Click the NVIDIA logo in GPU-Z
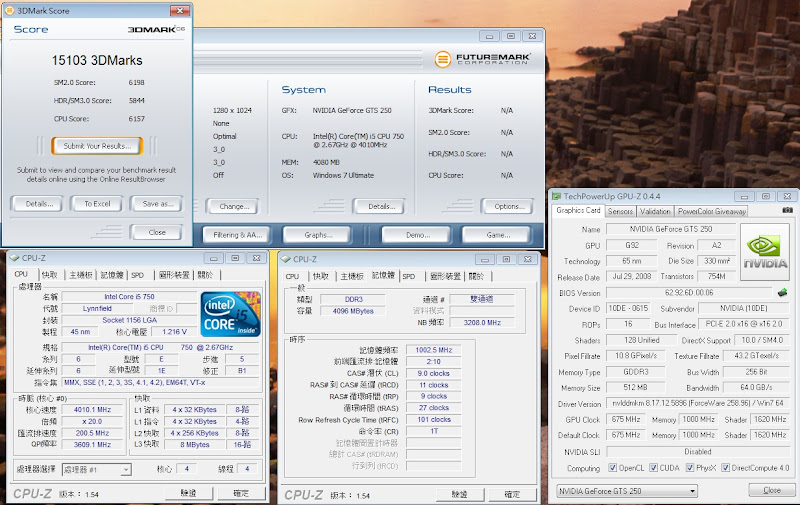 point(764,252)
